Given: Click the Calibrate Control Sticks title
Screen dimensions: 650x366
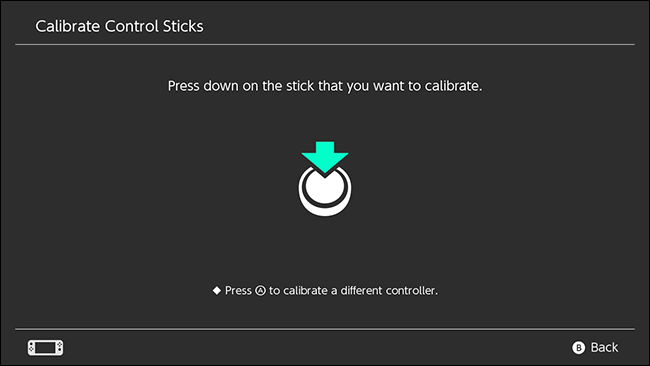Looking at the screenshot, I should tap(119, 26).
